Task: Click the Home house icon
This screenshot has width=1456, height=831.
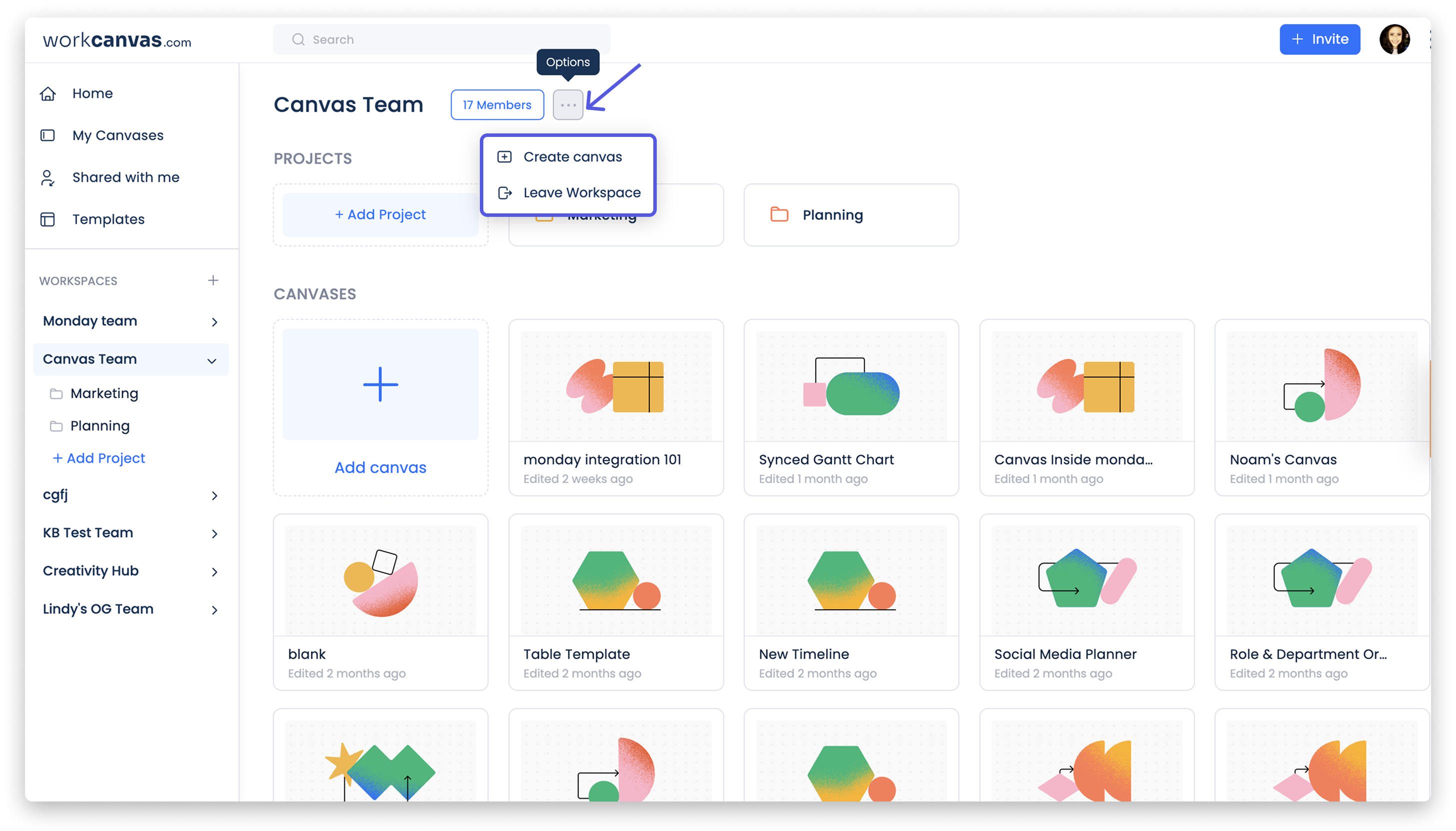Action: pos(47,93)
